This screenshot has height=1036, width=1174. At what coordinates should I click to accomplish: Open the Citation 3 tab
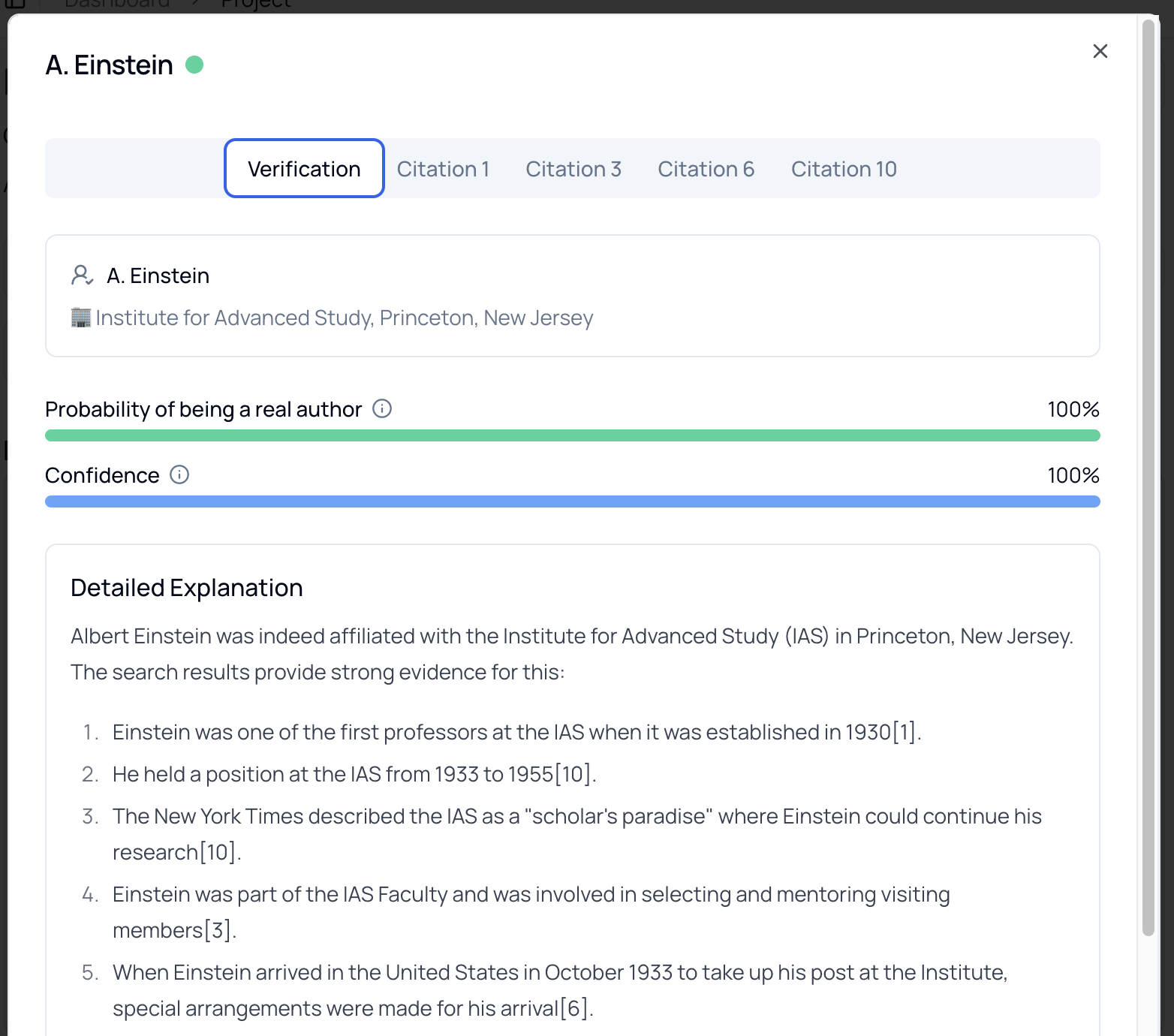[x=573, y=169]
